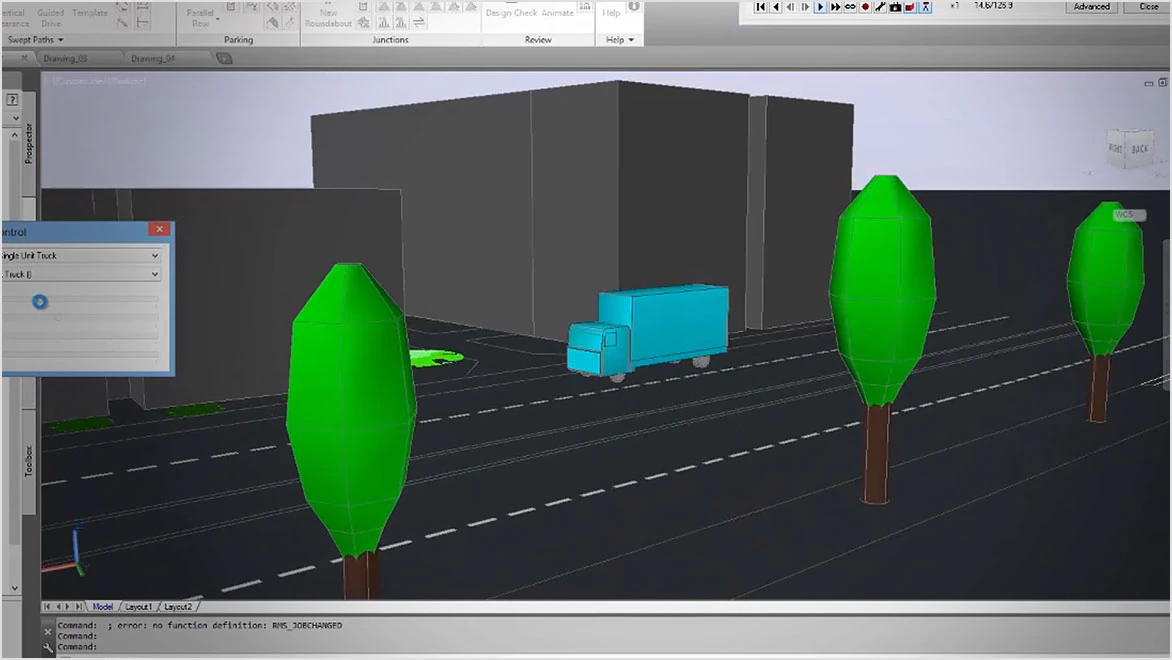The image size is (1172, 660).
Task: Toggle the red 3D vehicle body icon
Action: click(910, 7)
